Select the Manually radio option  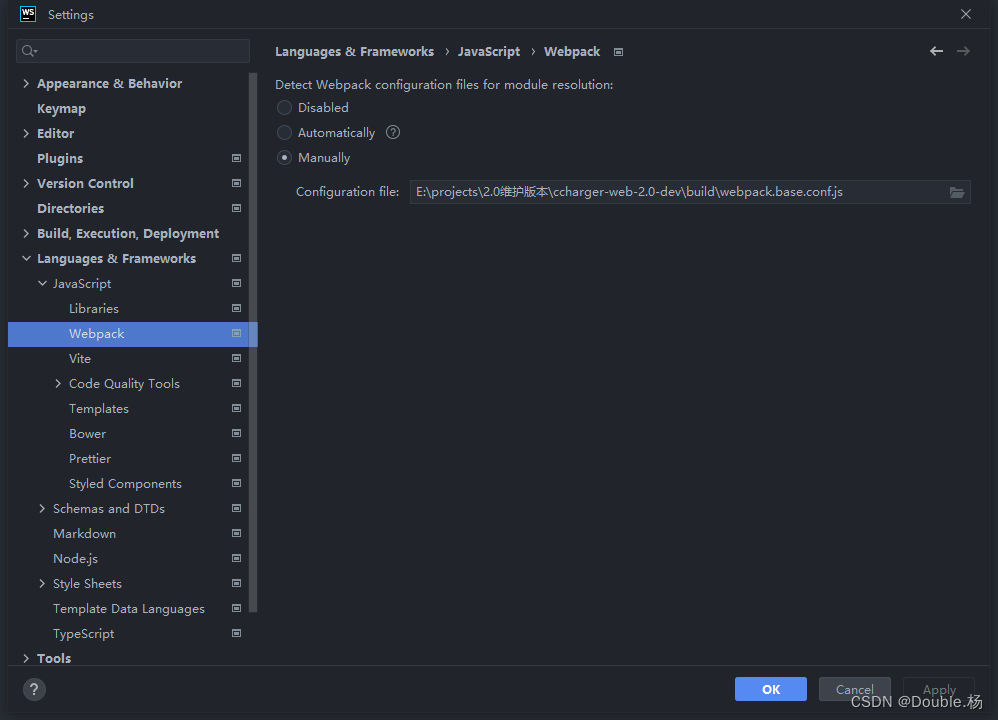point(285,158)
